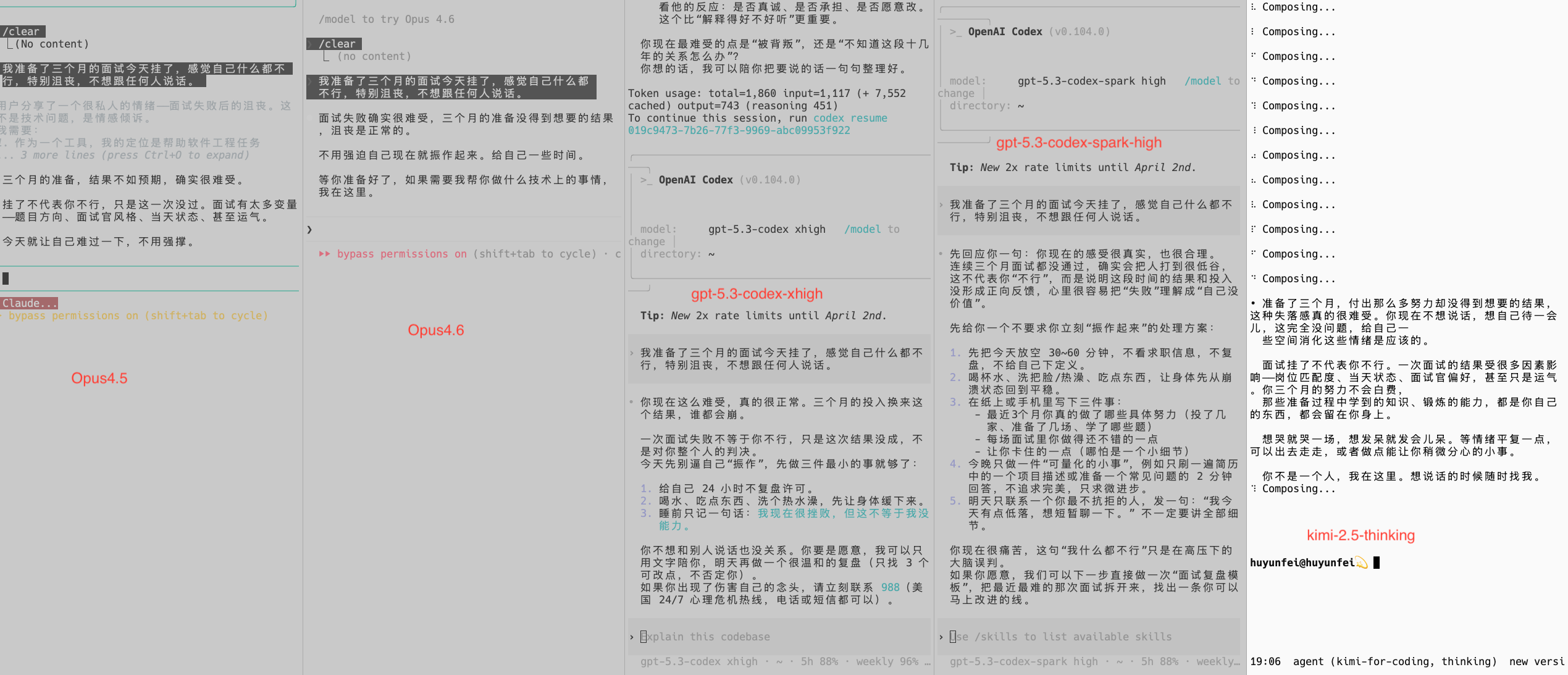Viewport: 1568px width, 675px height.
Task: Click the dizzy star emoji in the kimi shell prompt
Action: tap(1361, 563)
